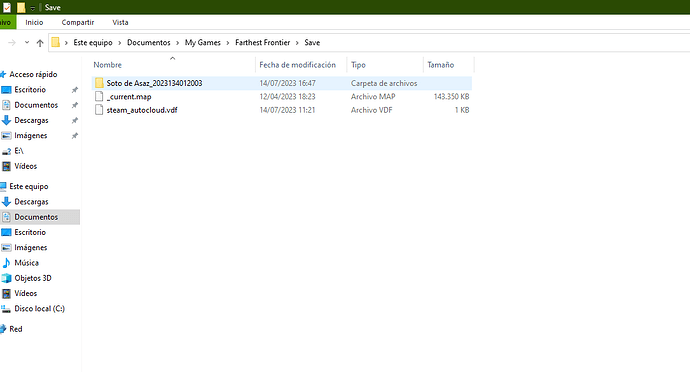Select Vídeos under Este equipo
This screenshot has width=690, height=372.
coord(26,293)
